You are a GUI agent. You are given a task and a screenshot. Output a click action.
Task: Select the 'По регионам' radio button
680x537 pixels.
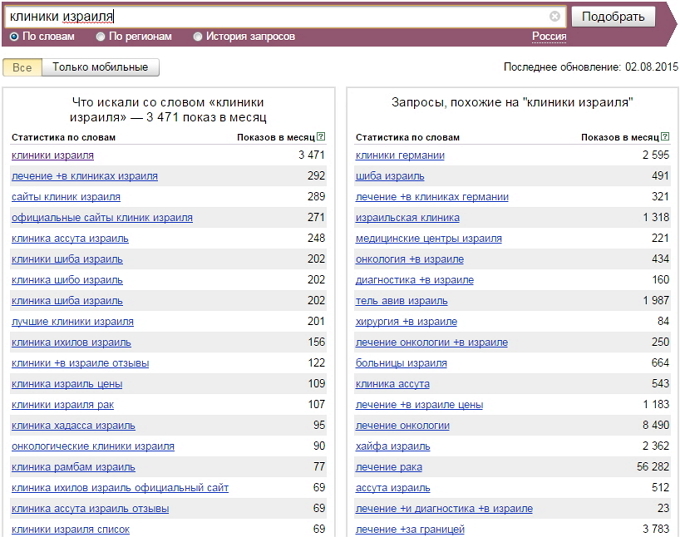click(x=100, y=37)
